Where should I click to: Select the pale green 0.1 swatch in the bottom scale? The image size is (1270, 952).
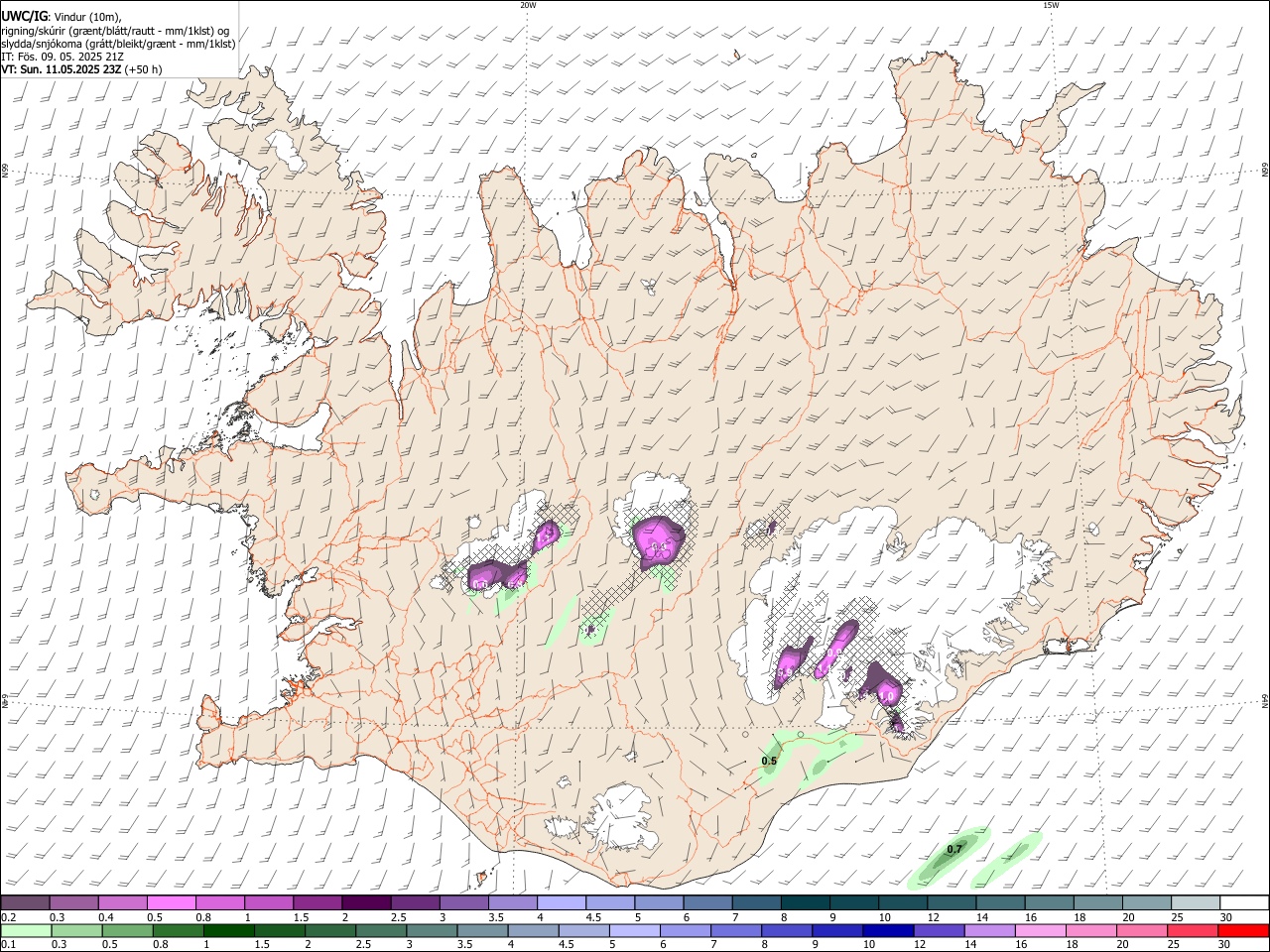26,930
